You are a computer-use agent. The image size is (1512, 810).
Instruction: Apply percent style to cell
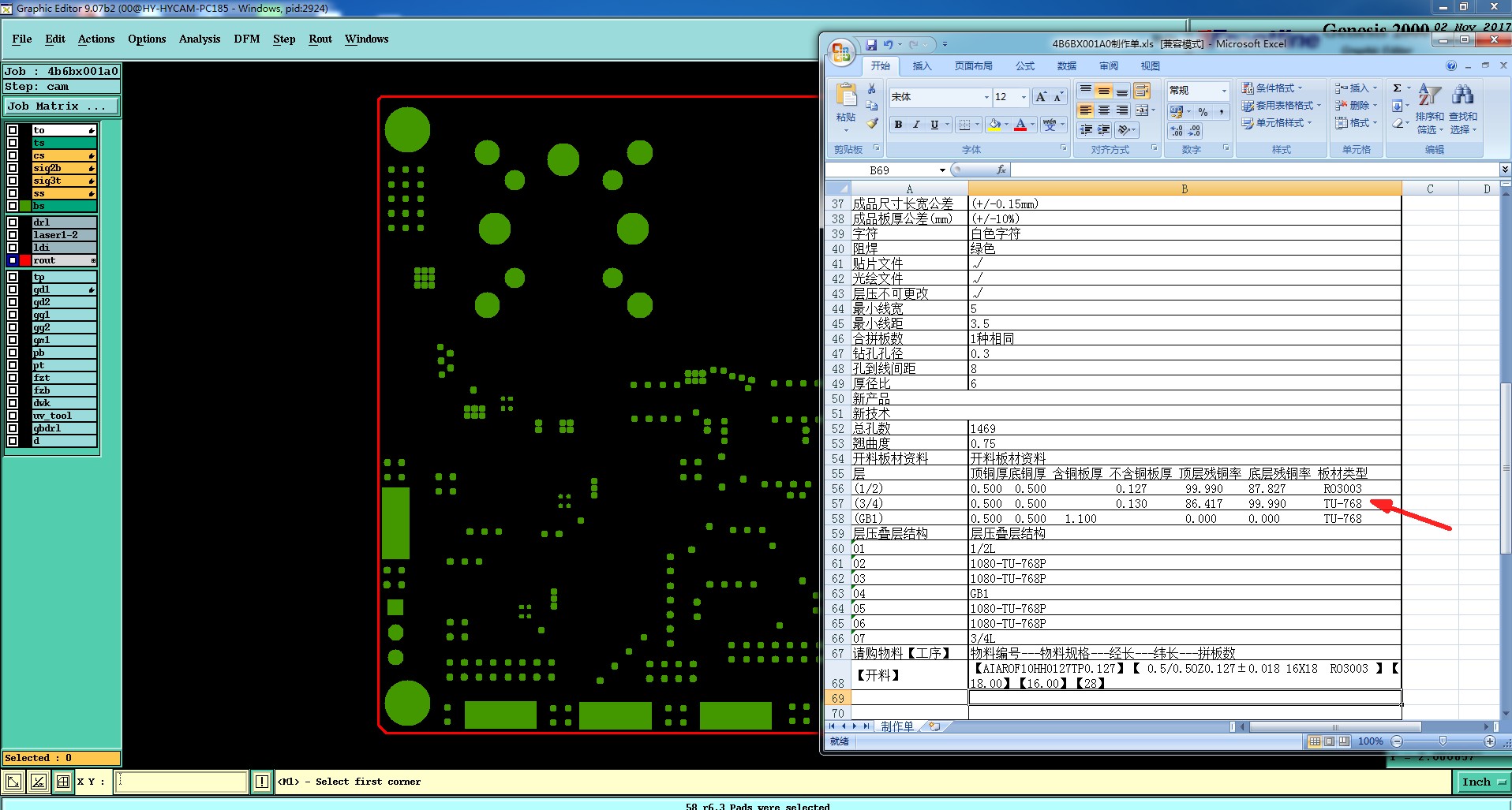[1203, 112]
